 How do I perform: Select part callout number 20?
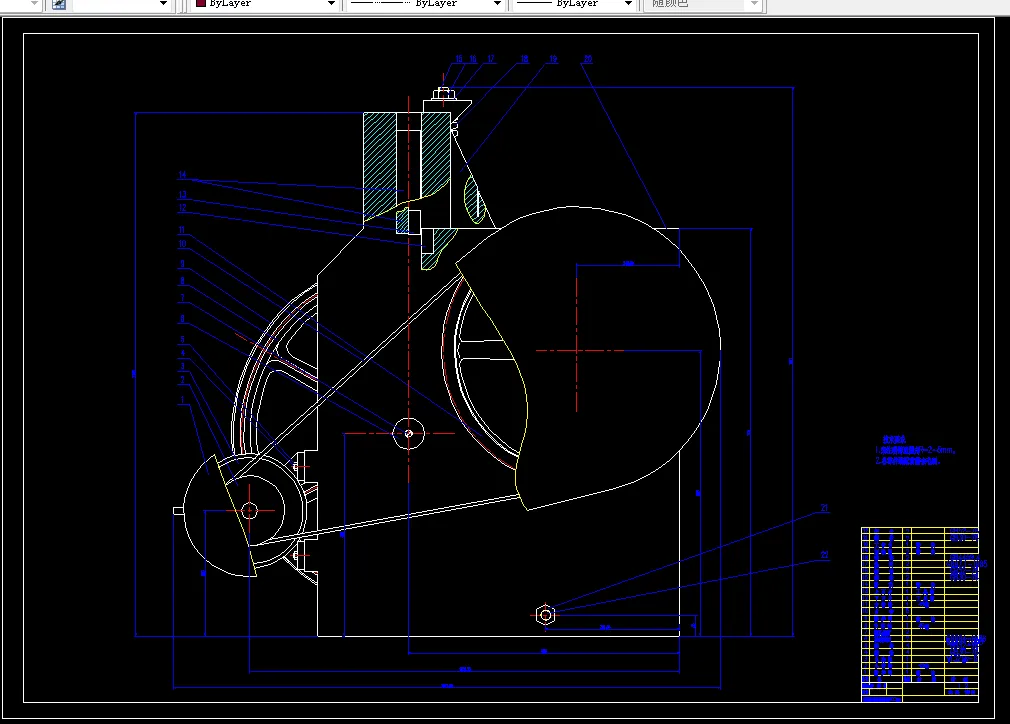587,59
